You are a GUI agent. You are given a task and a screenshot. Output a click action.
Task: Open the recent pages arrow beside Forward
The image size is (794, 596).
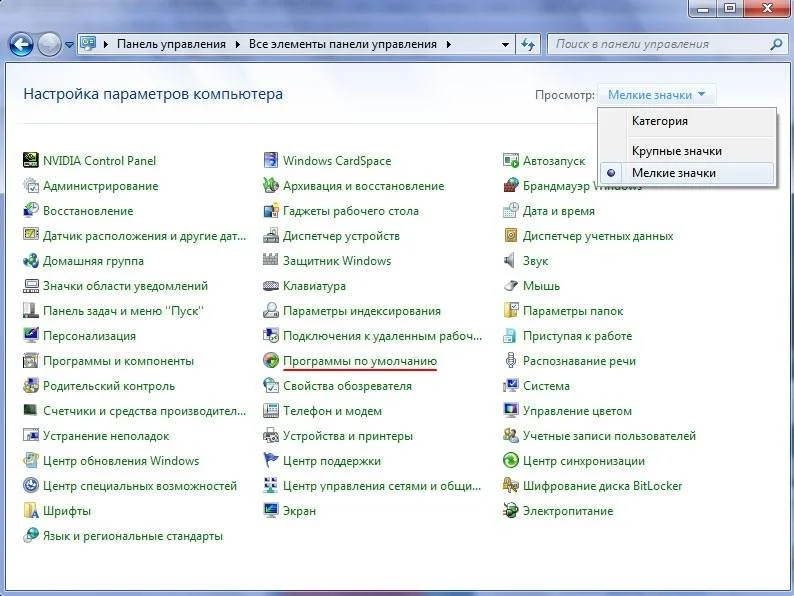[x=69, y=45]
